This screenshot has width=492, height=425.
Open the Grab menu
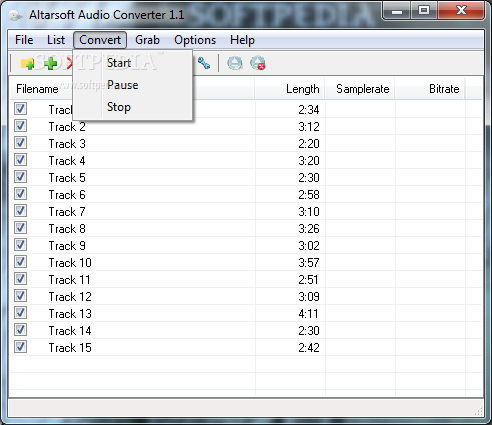[x=147, y=40]
